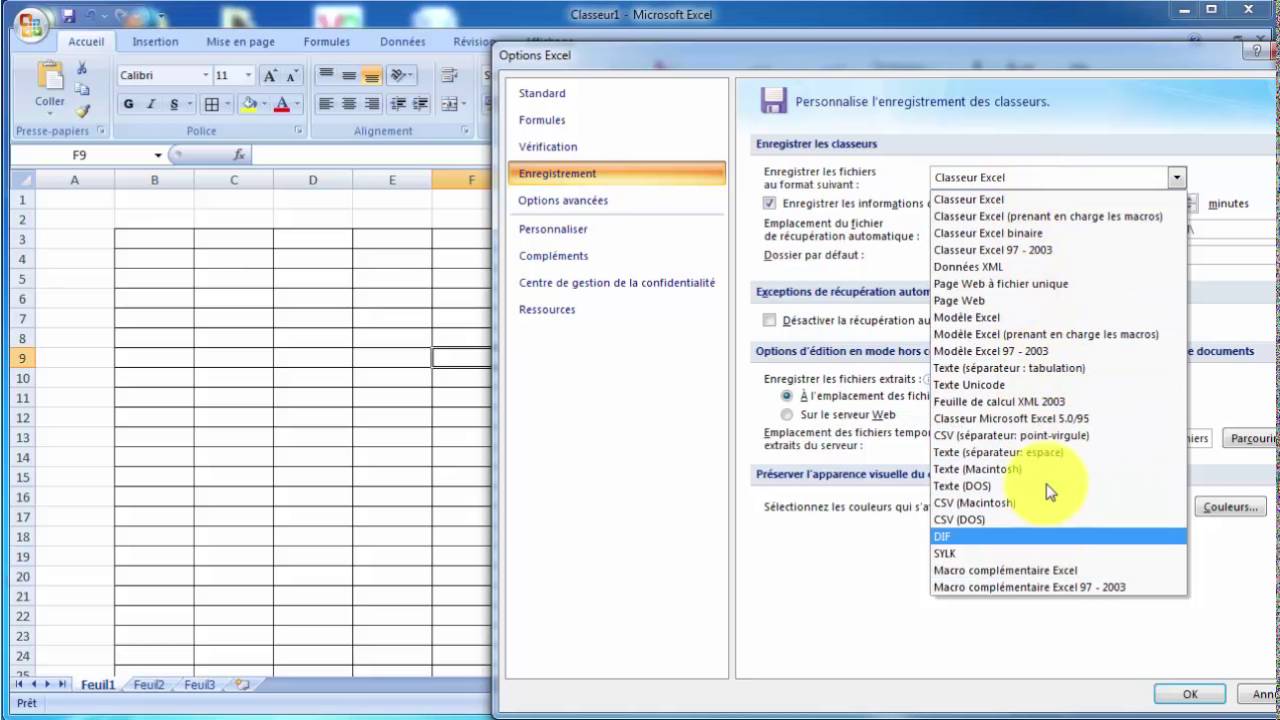The width and height of the screenshot is (1280, 720).
Task: Align cell content to bottom
Action: point(372,76)
